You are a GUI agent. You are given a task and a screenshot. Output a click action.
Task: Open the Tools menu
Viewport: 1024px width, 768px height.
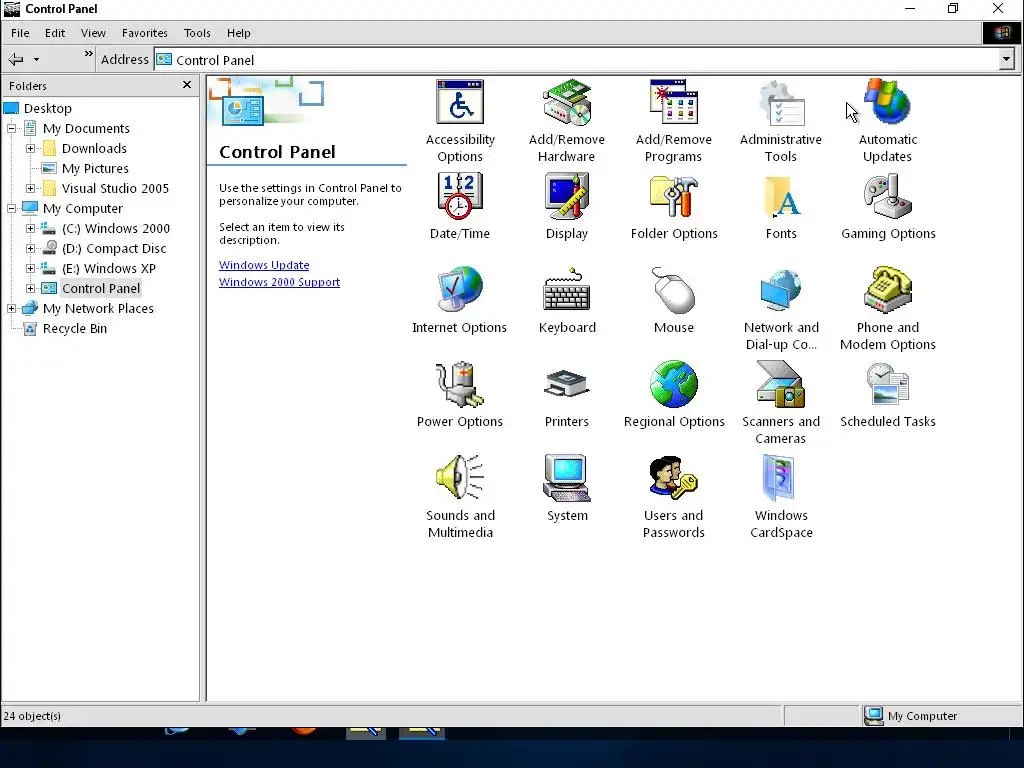[x=197, y=33]
